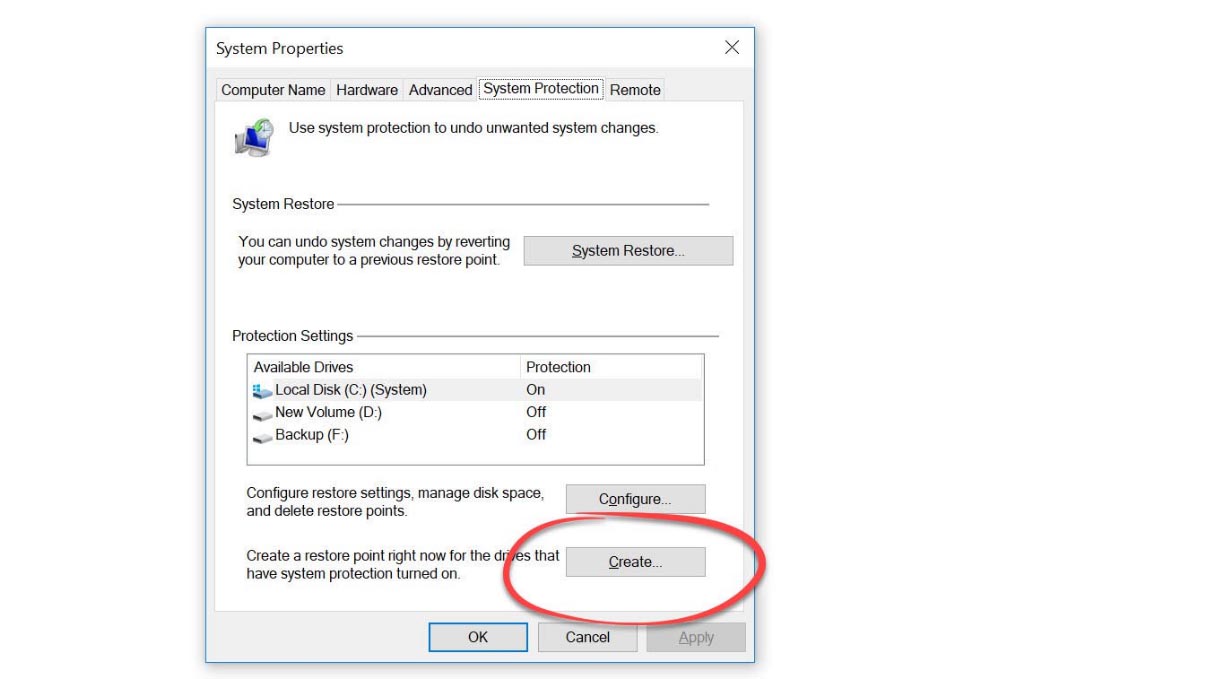
Task: Click the Protection column header
Action: pyautogui.click(x=557, y=367)
